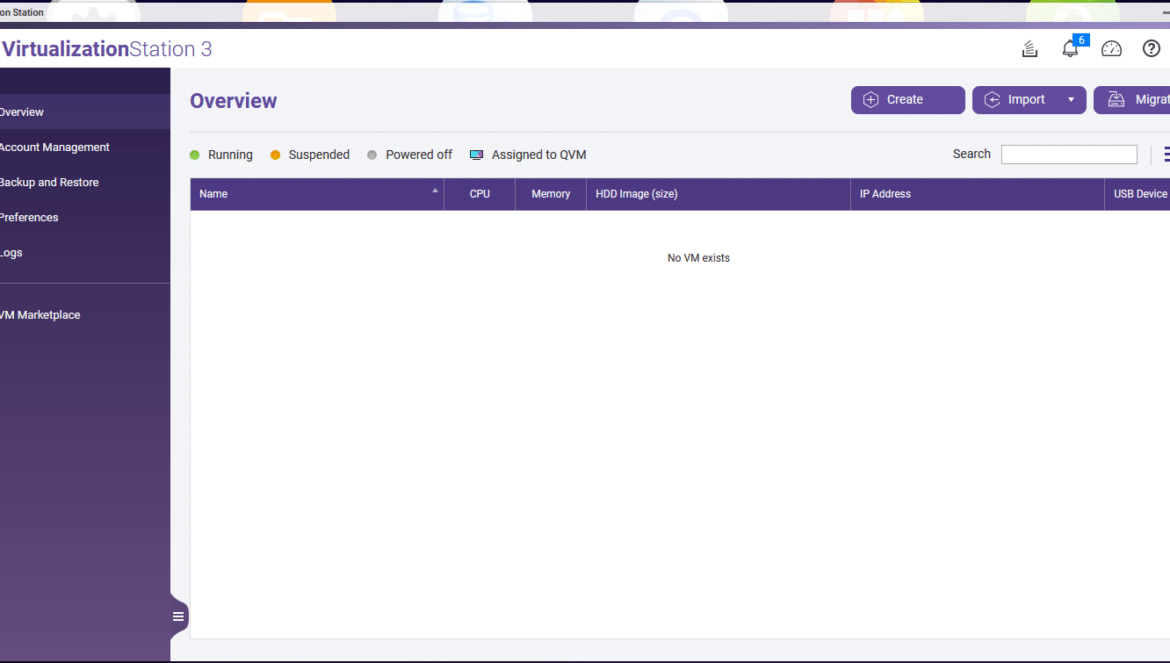Image resolution: width=1170 pixels, height=663 pixels.
Task: Click the Overview page heading
Action: coord(234,101)
